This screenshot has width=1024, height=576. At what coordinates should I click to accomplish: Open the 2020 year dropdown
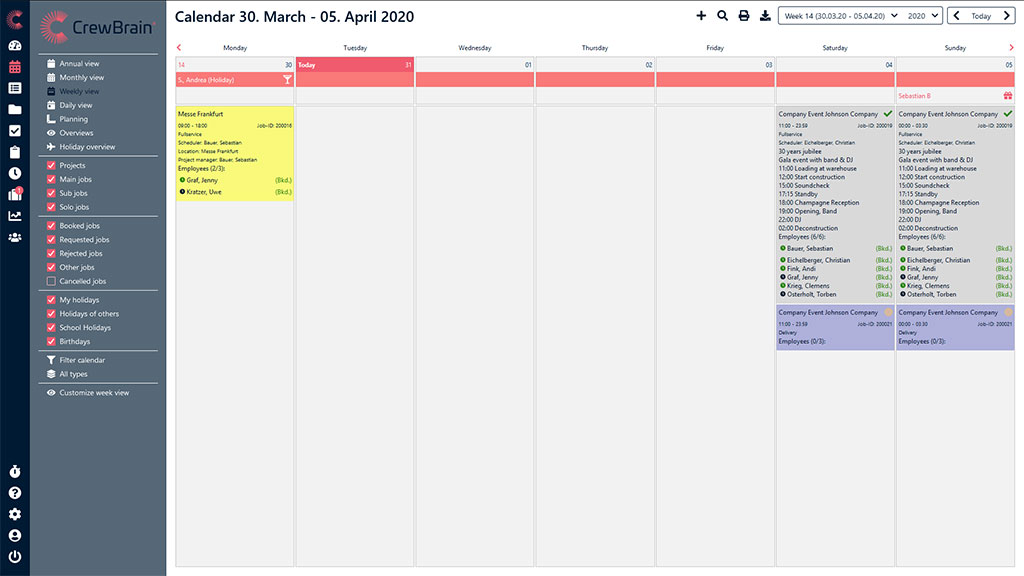[921, 16]
